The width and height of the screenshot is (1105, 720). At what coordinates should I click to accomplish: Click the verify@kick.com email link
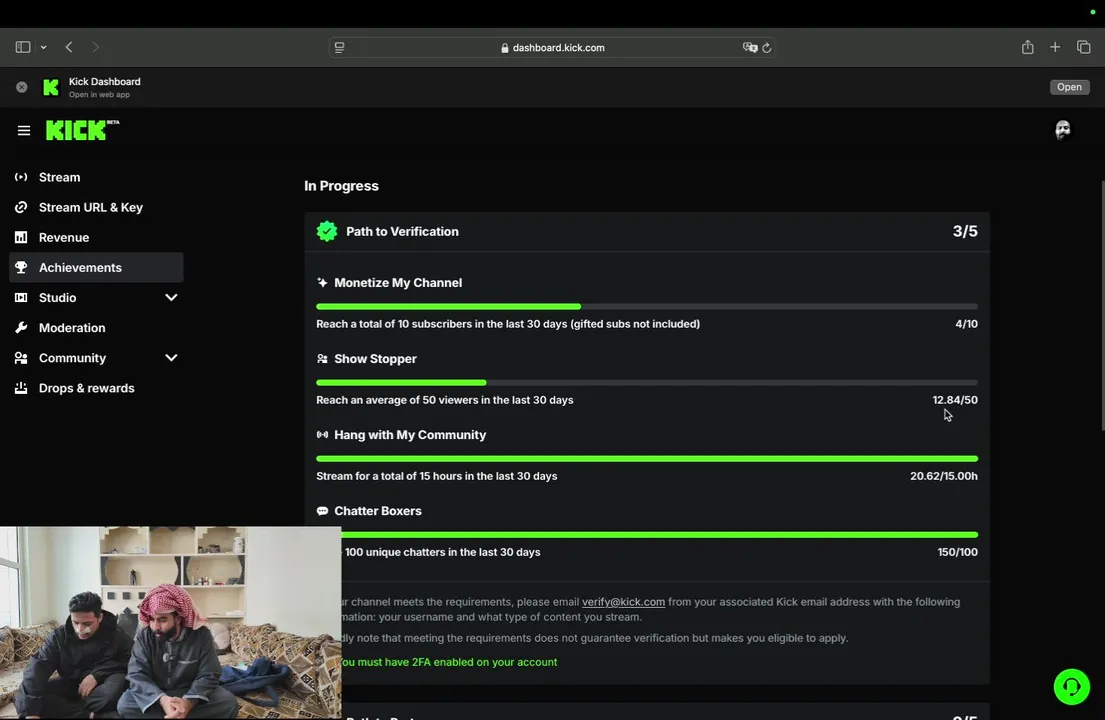pyautogui.click(x=623, y=602)
